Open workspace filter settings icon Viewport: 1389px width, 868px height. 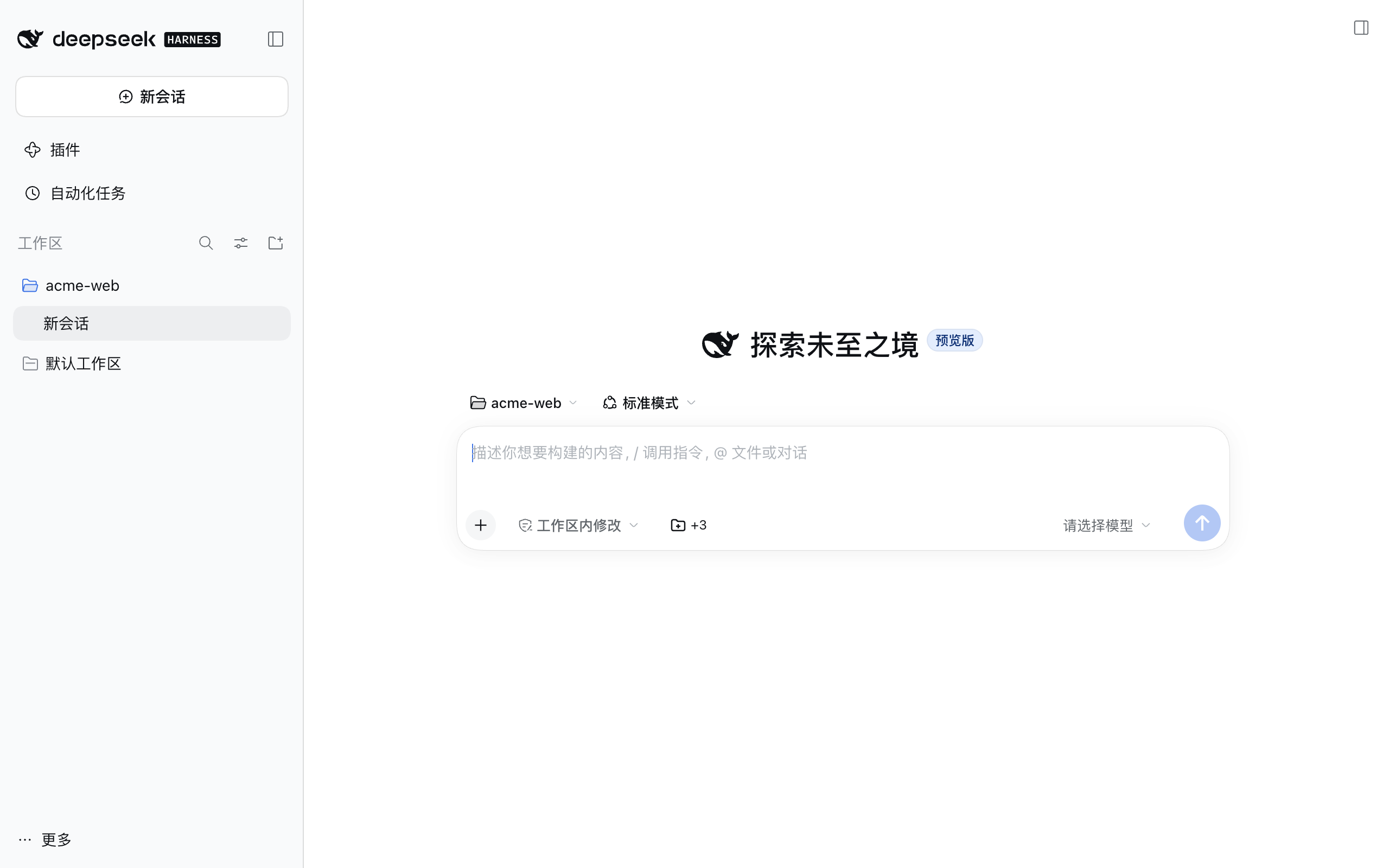point(240,243)
